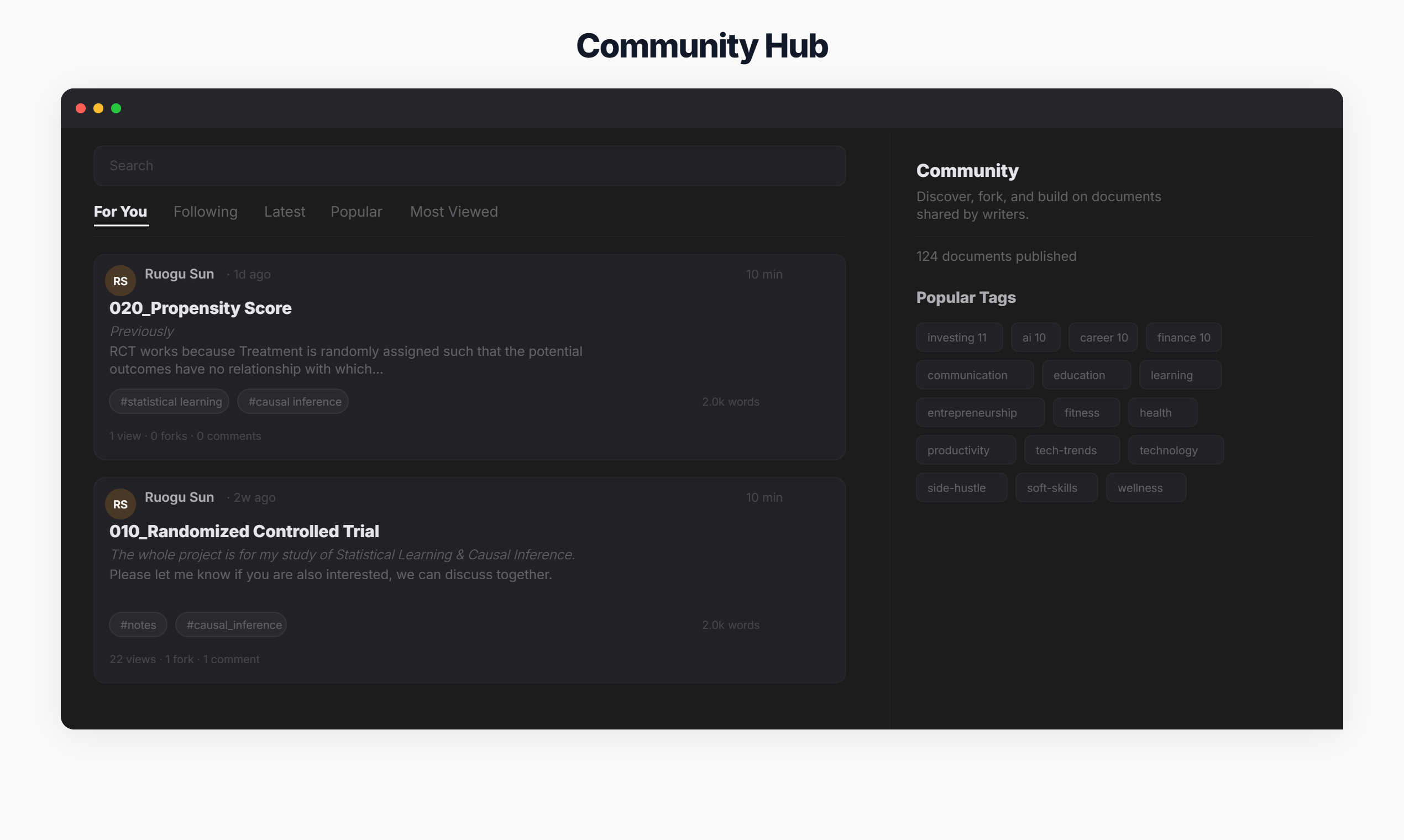Click the RS avatar on Propensity Score post
The image size is (1404, 840).
(120, 281)
